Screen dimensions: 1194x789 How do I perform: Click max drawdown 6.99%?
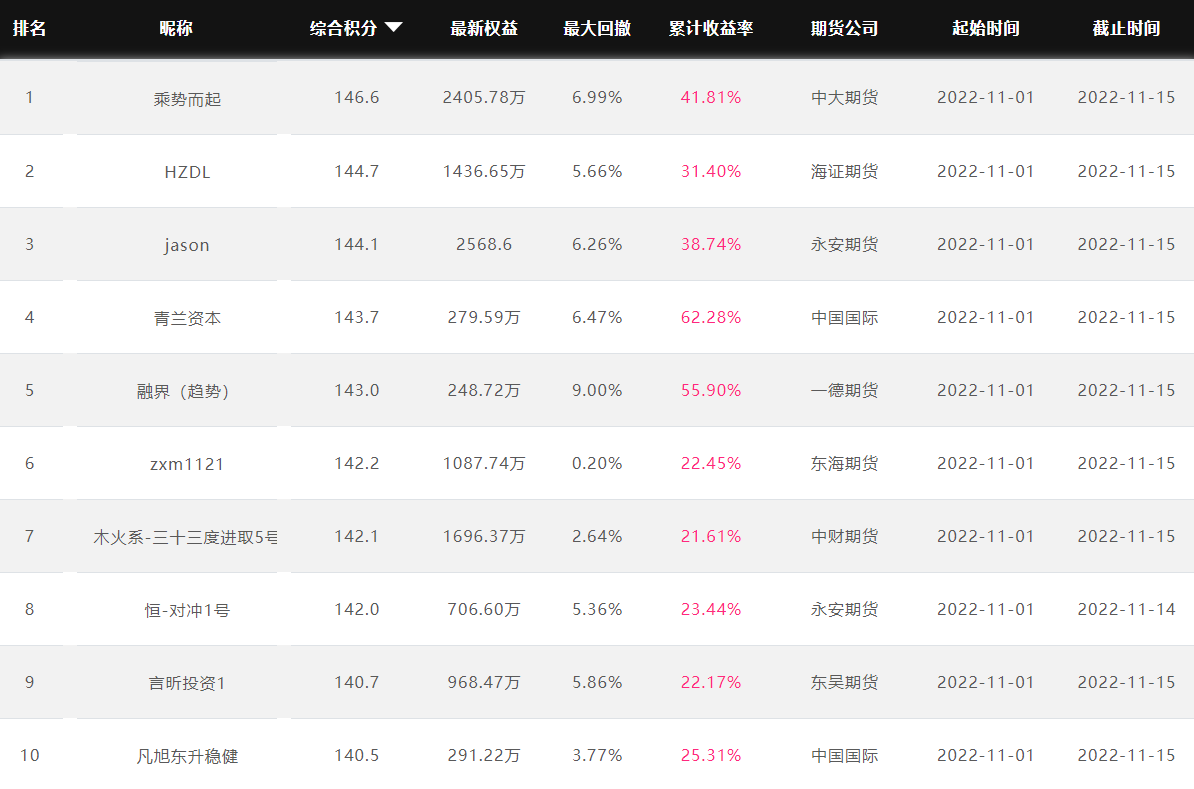point(597,97)
